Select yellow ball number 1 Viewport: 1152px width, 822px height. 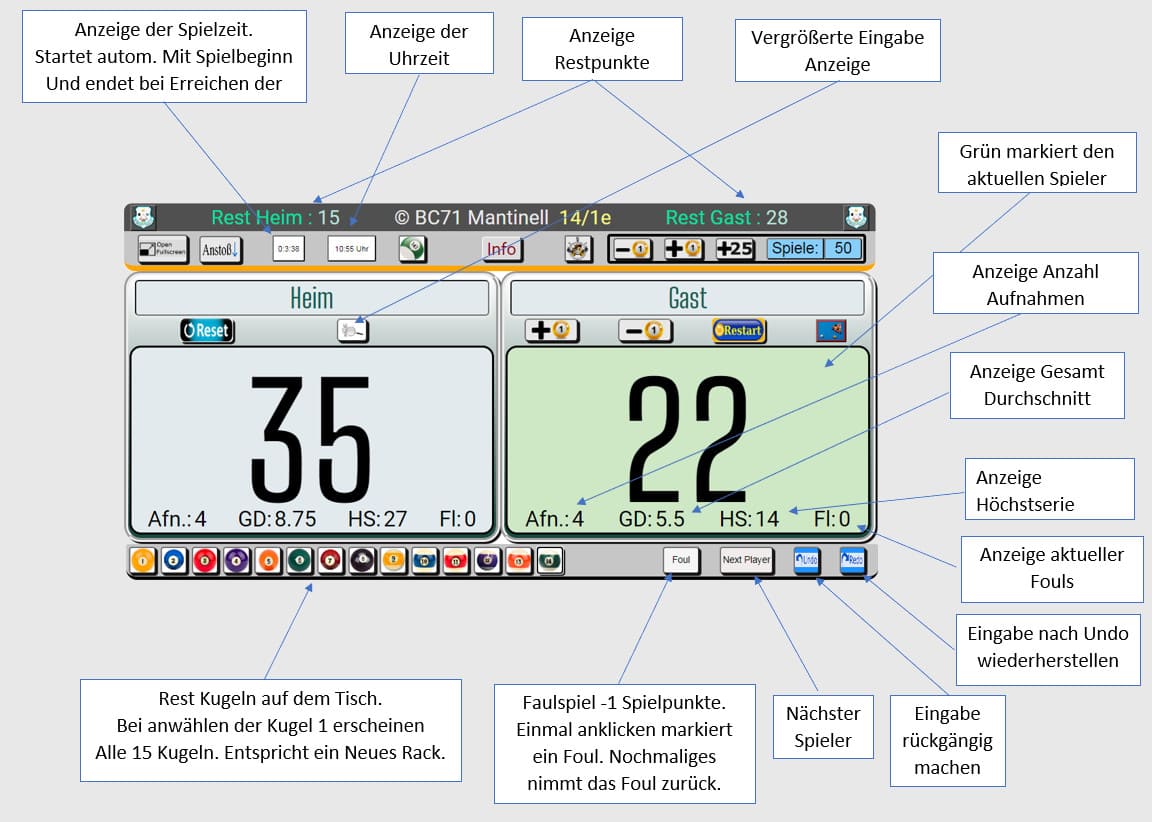coord(143,561)
